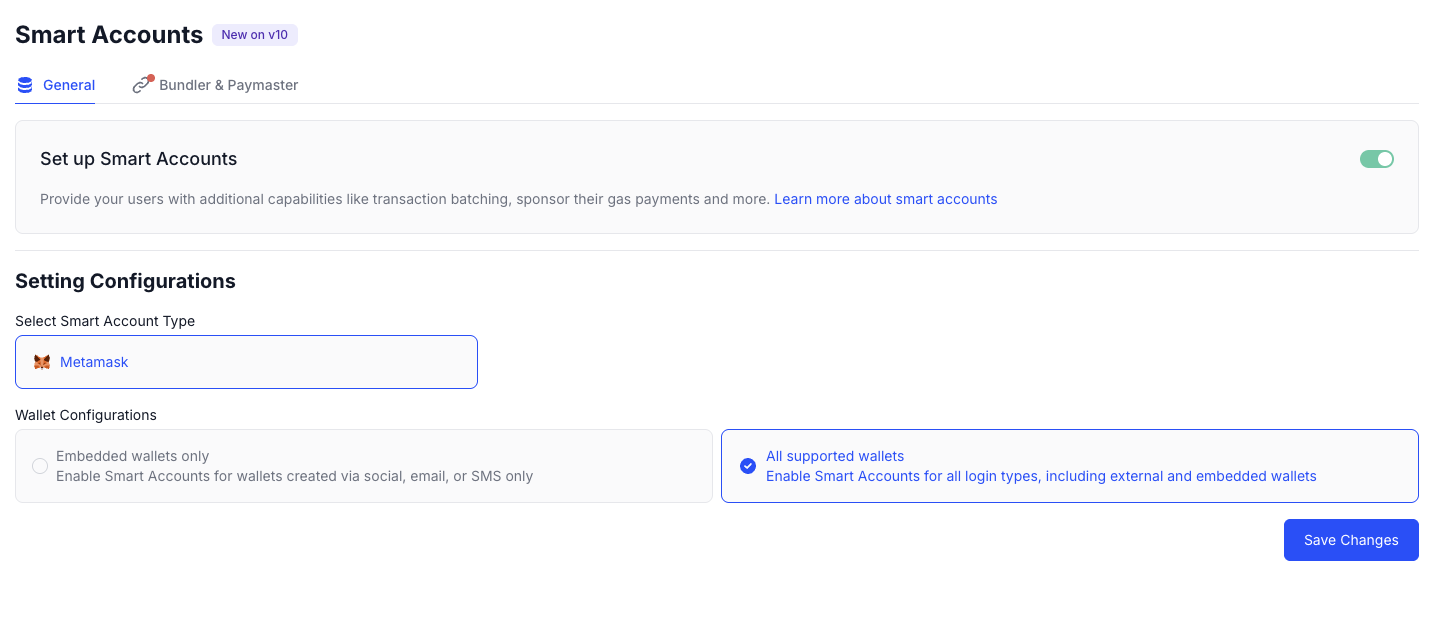Viewport: 1436px width, 624px height.
Task: Select the All supported wallets option
Action: pos(1069,466)
